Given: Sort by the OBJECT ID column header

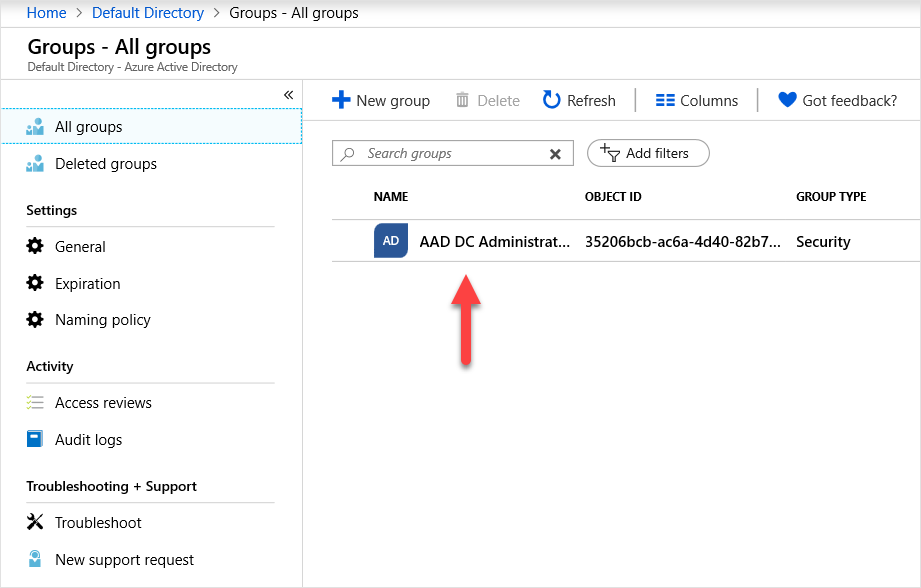Looking at the screenshot, I should (613, 197).
